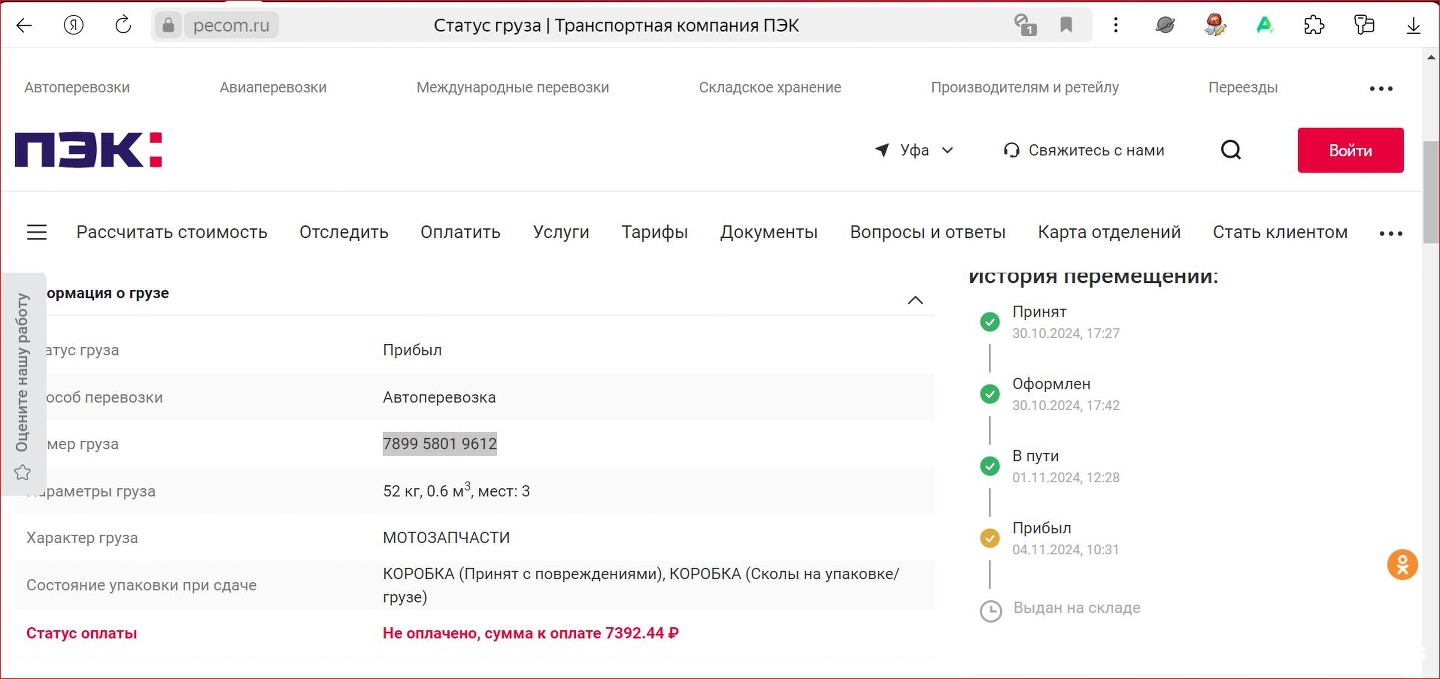Collapse the cargo information section chevron
Viewport: 1440px width, 679px height.
tap(915, 300)
